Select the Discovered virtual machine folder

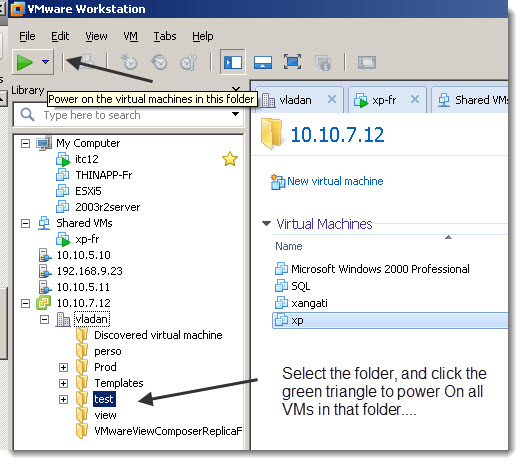(x=158, y=335)
